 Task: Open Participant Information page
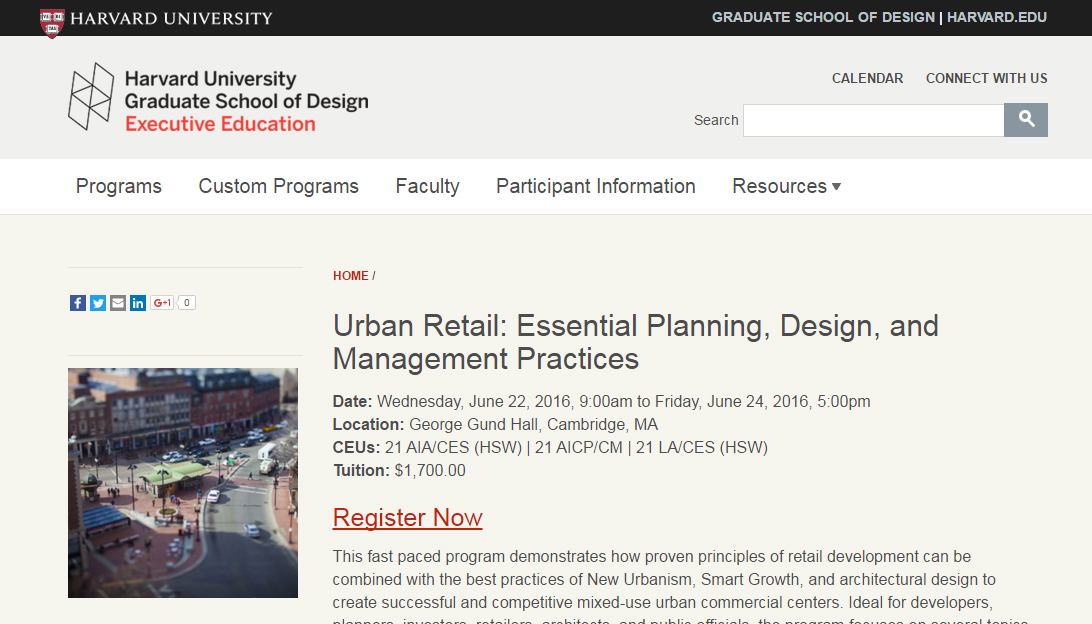coord(595,186)
